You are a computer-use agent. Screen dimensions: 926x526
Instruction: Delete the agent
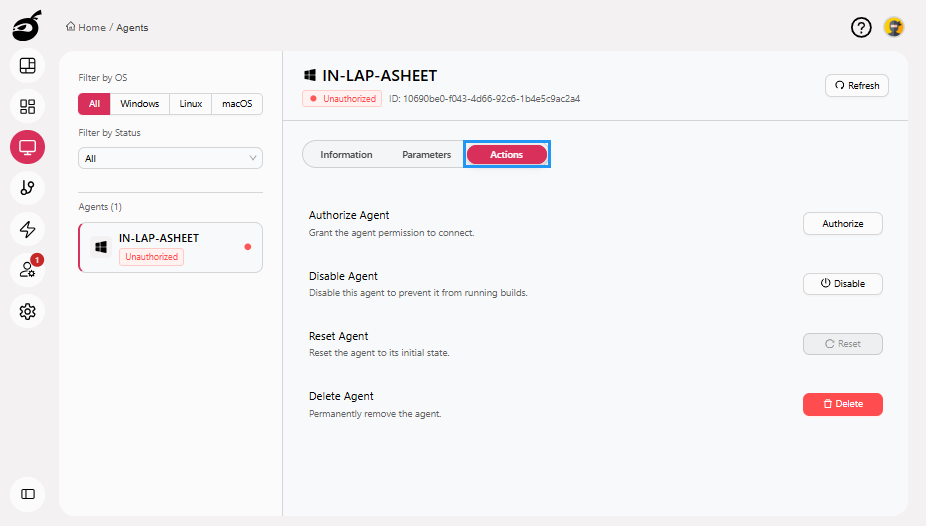[843, 404]
